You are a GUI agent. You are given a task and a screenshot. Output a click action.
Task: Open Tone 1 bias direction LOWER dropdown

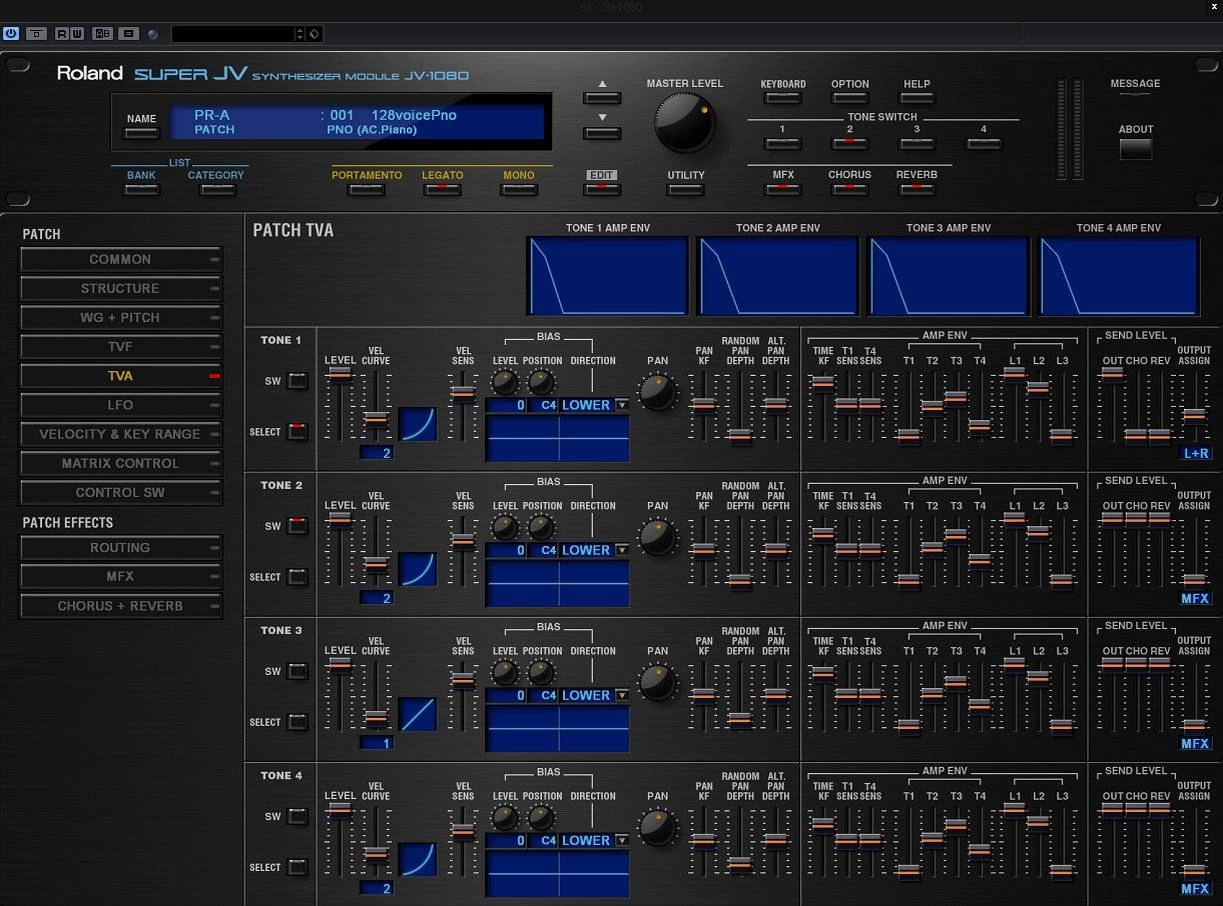(595, 405)
